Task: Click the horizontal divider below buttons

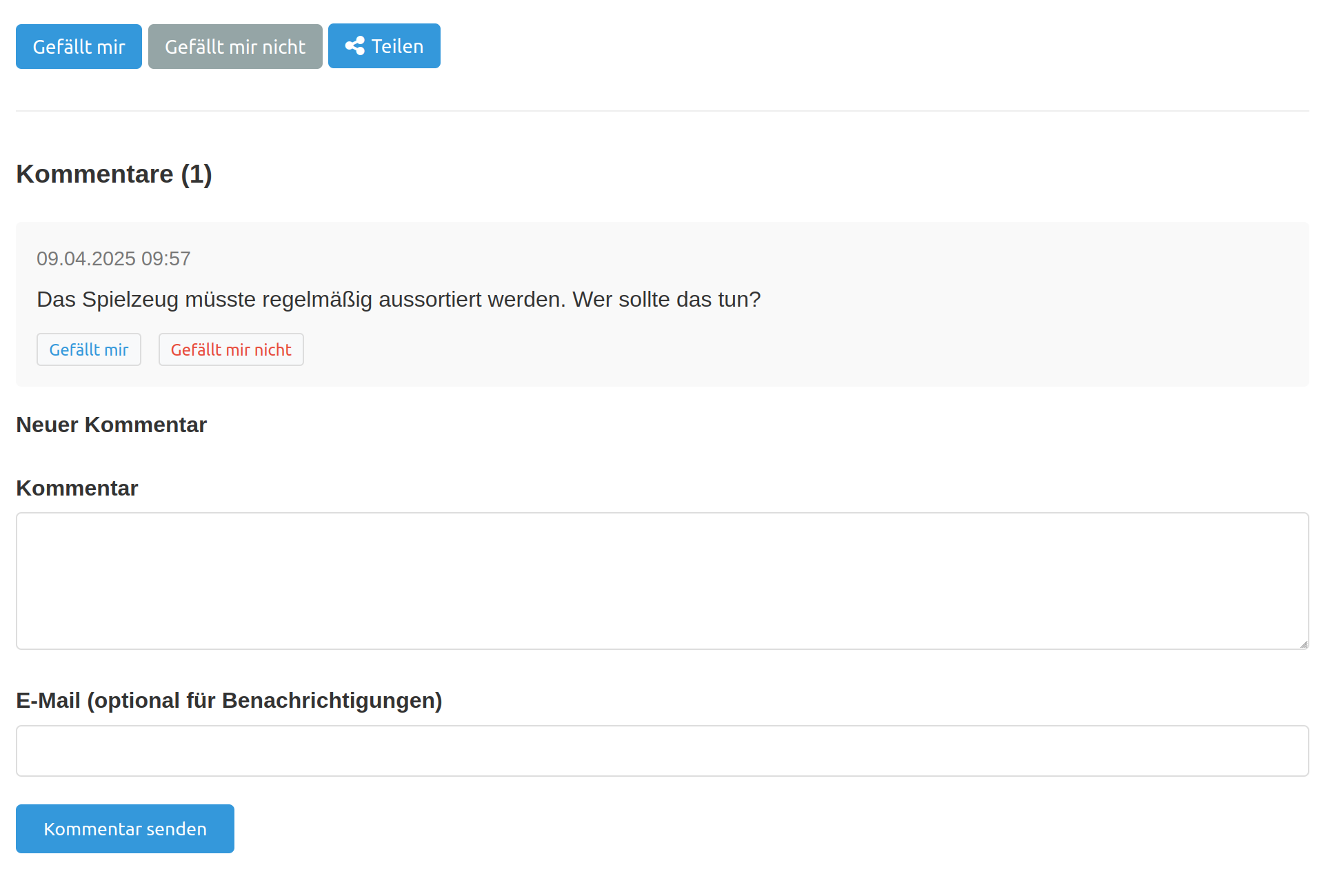Action: pyautogui.click(x=662, y=111)
